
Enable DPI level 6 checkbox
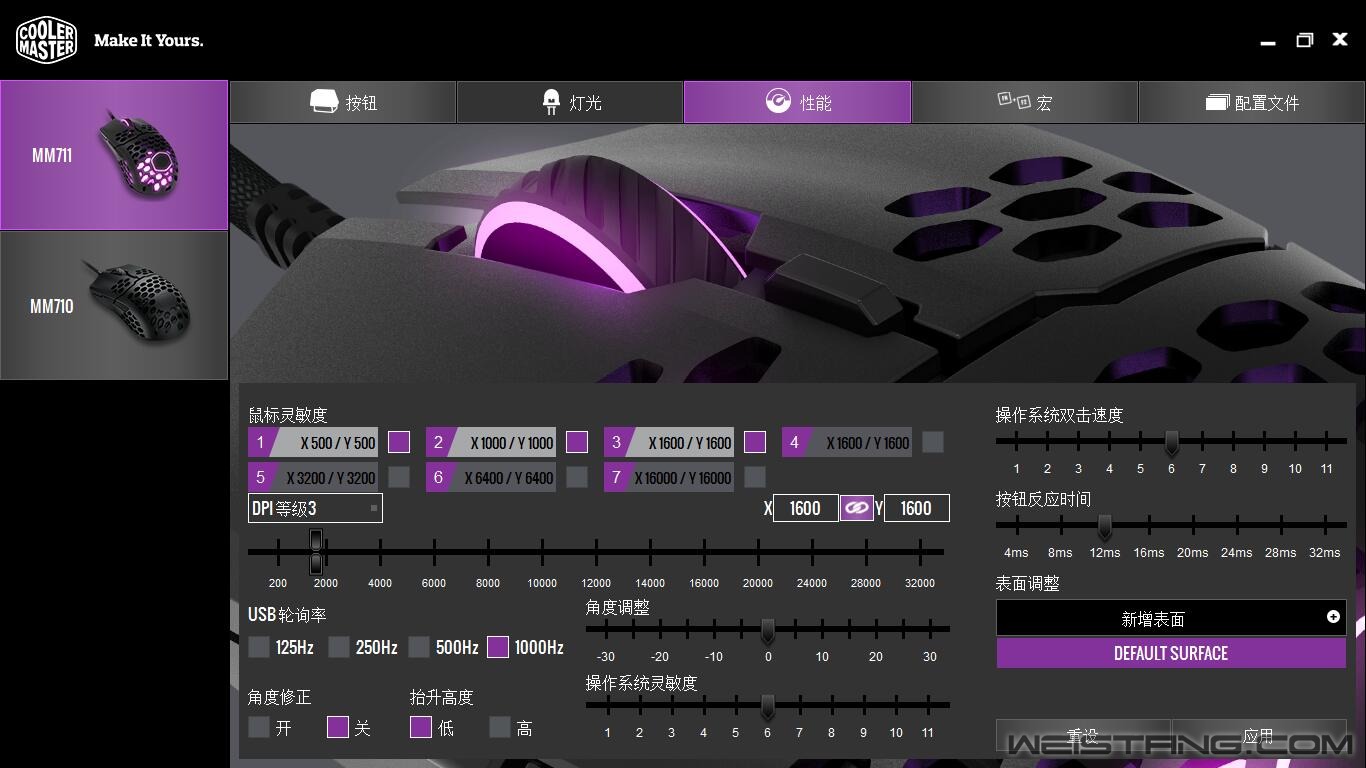point(577,477)
